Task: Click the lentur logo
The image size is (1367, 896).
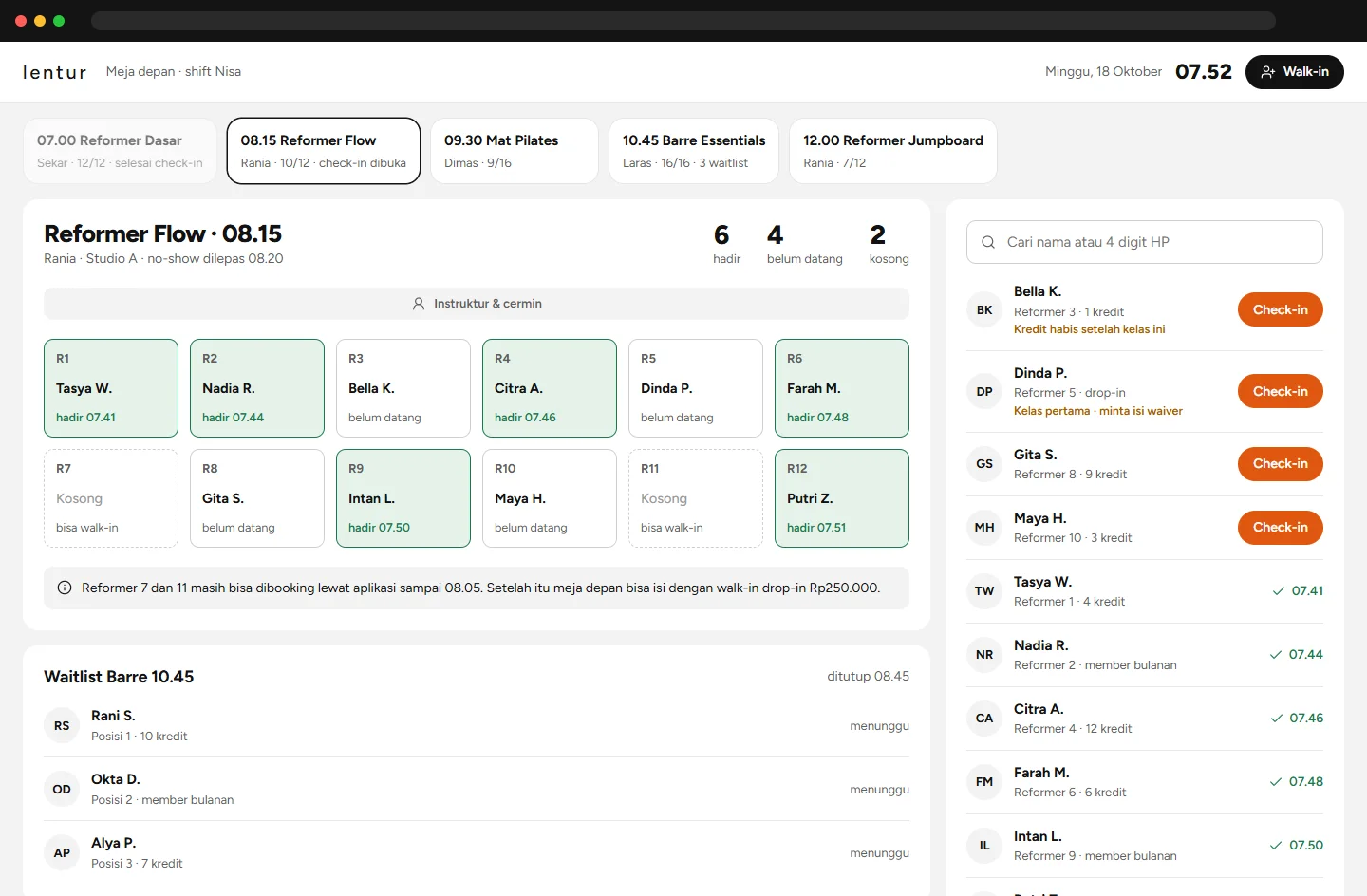Action: coord(55,72)
